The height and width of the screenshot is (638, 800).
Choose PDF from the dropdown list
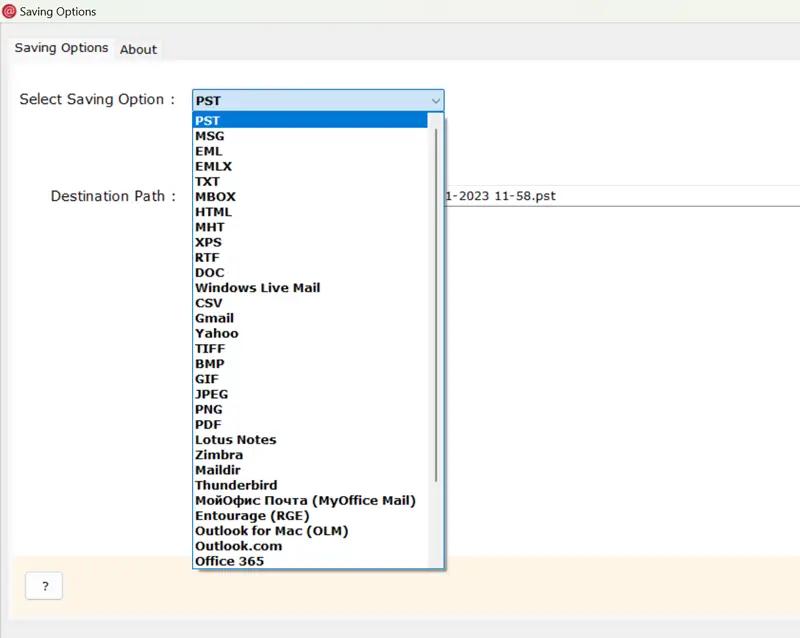click(x=310, y=424)
